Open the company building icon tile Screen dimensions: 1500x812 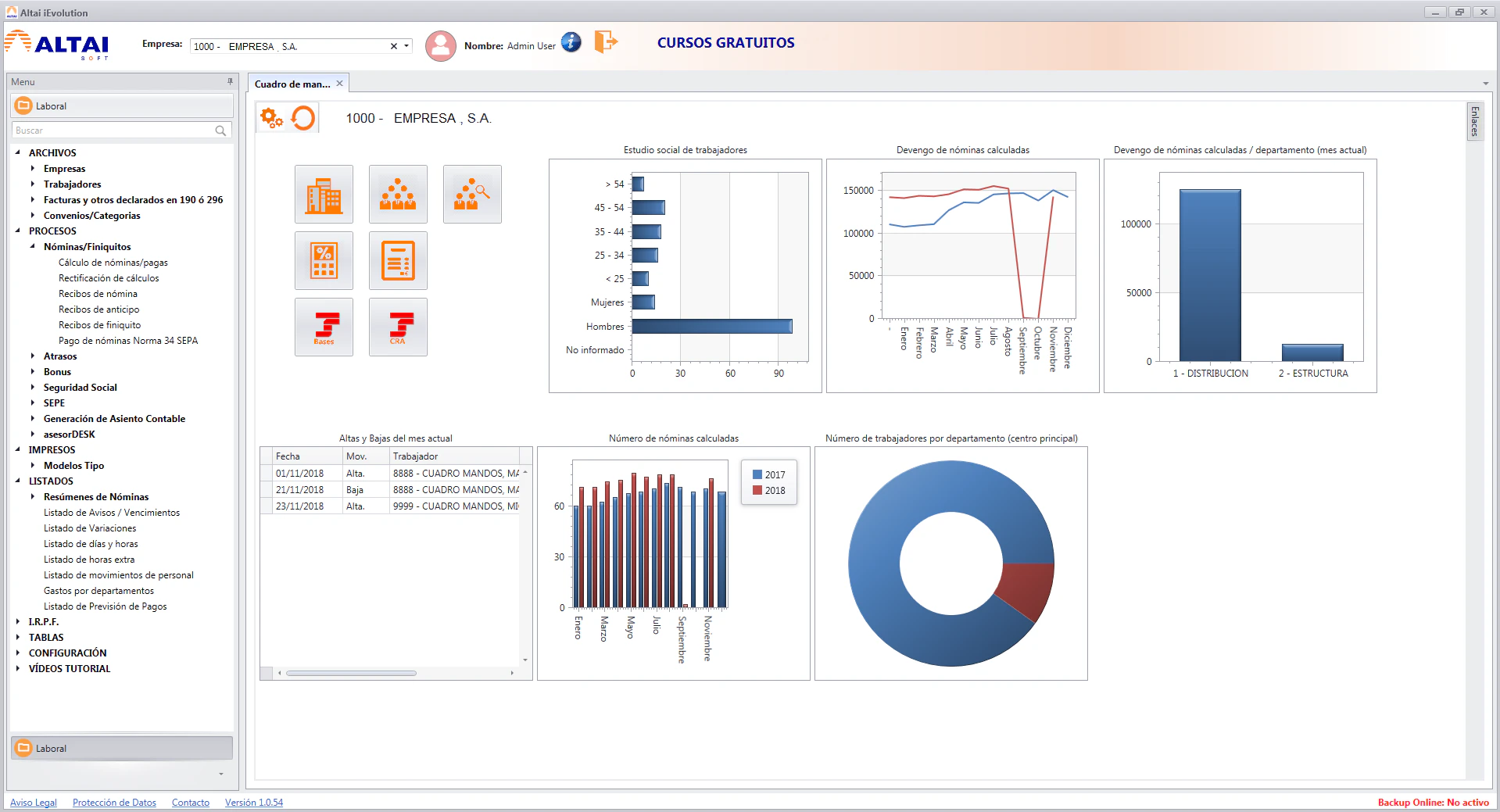[324, 195]
